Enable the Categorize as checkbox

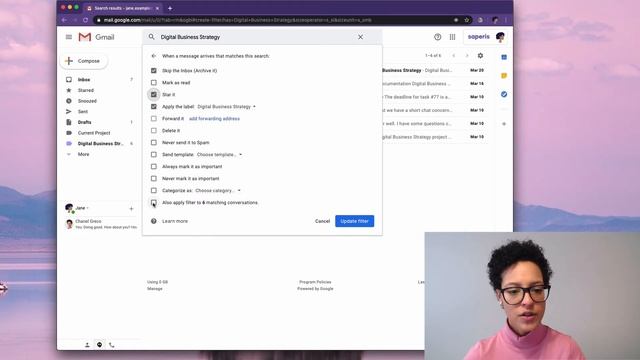tap(153, 190)
